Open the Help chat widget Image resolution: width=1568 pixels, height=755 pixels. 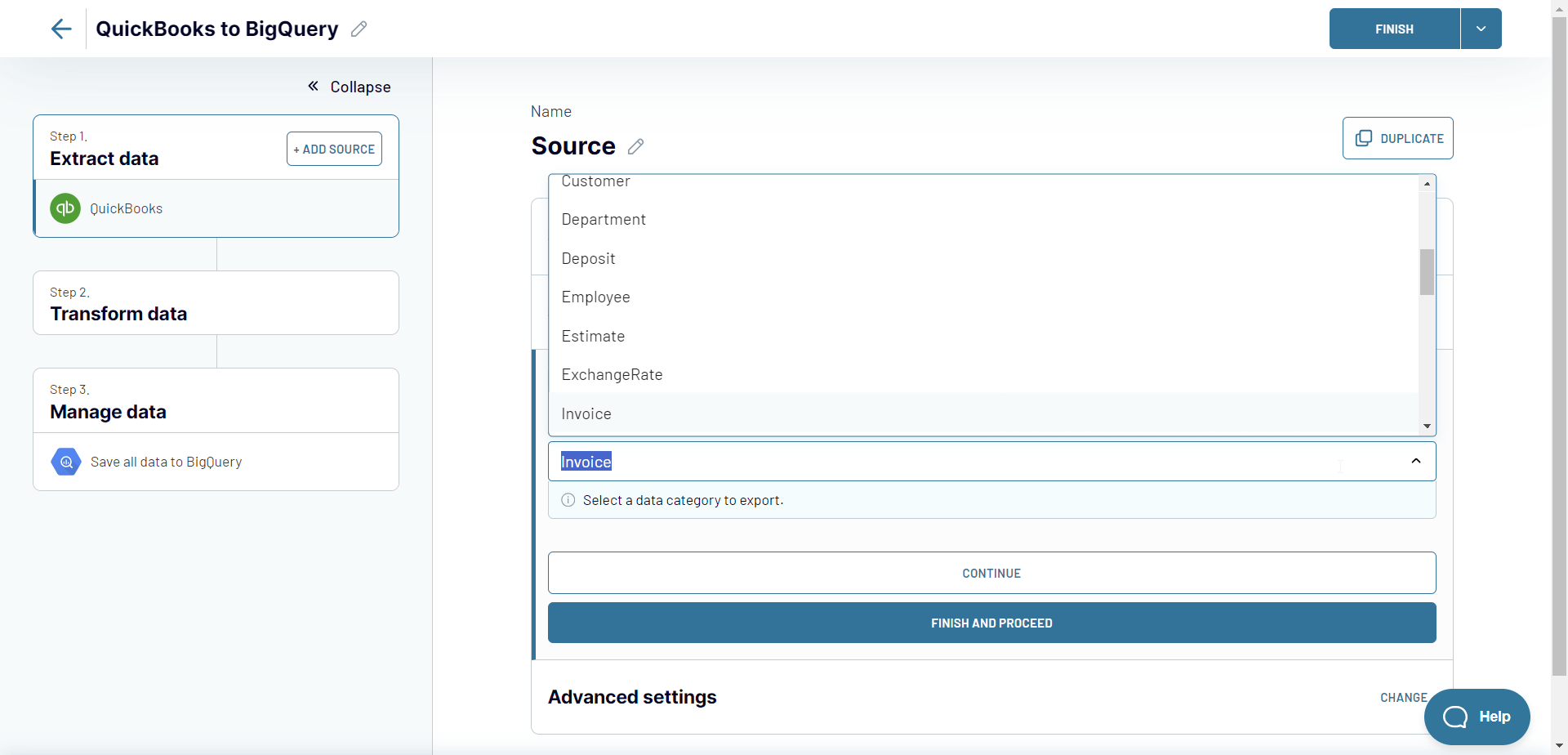(x=1477, y=717)
